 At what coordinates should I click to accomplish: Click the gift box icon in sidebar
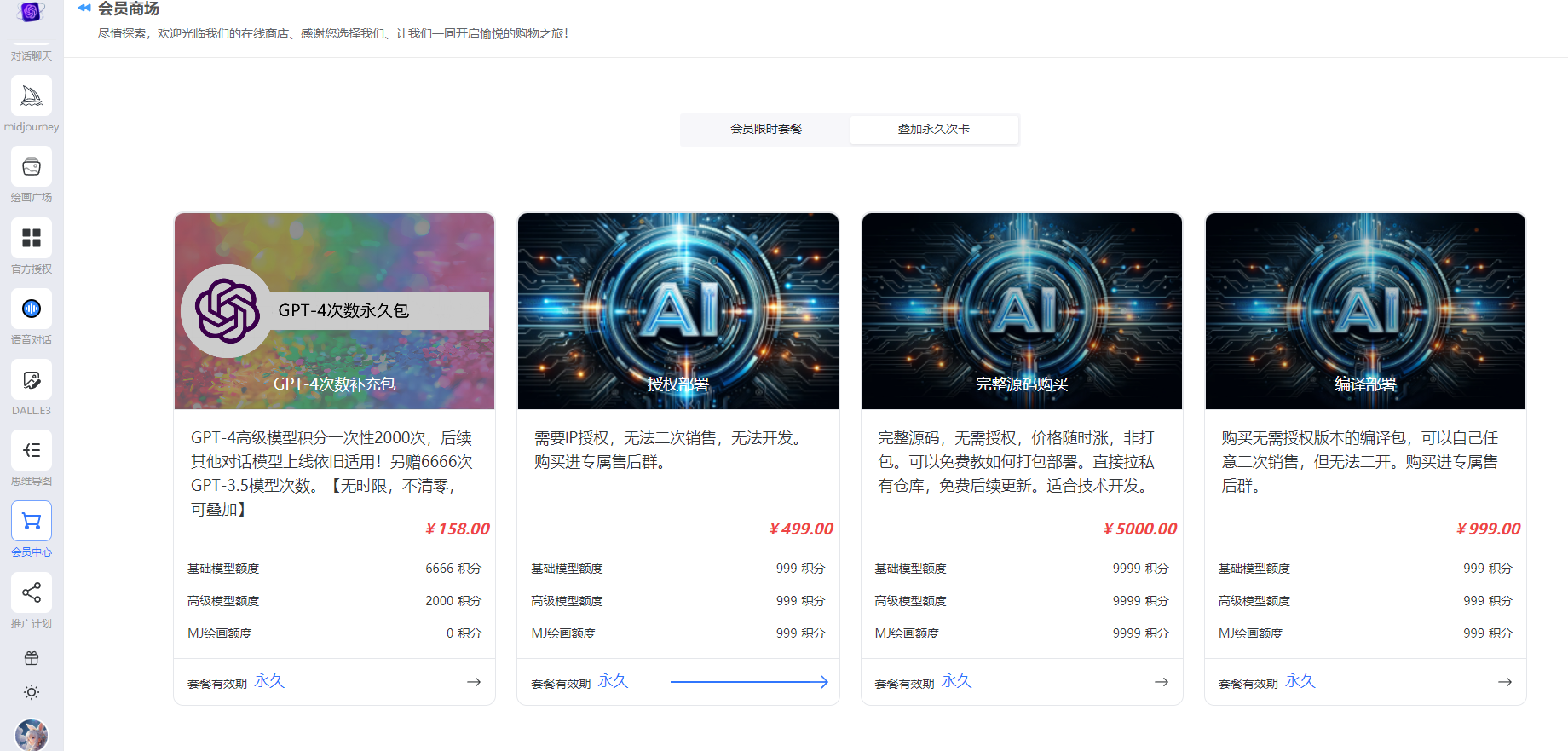(32, 658)
